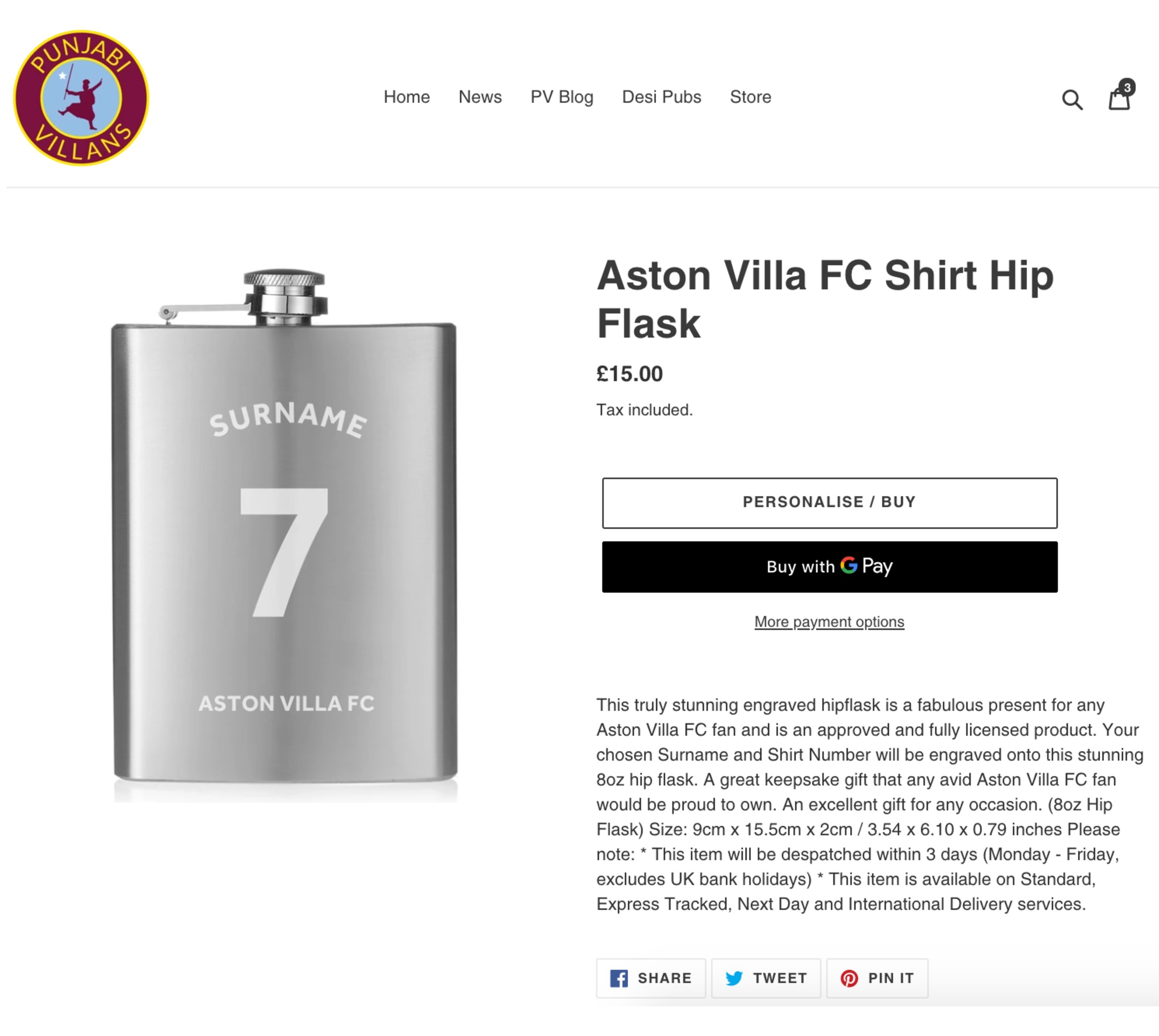Click the £15.00 price text

pos(630,374)
